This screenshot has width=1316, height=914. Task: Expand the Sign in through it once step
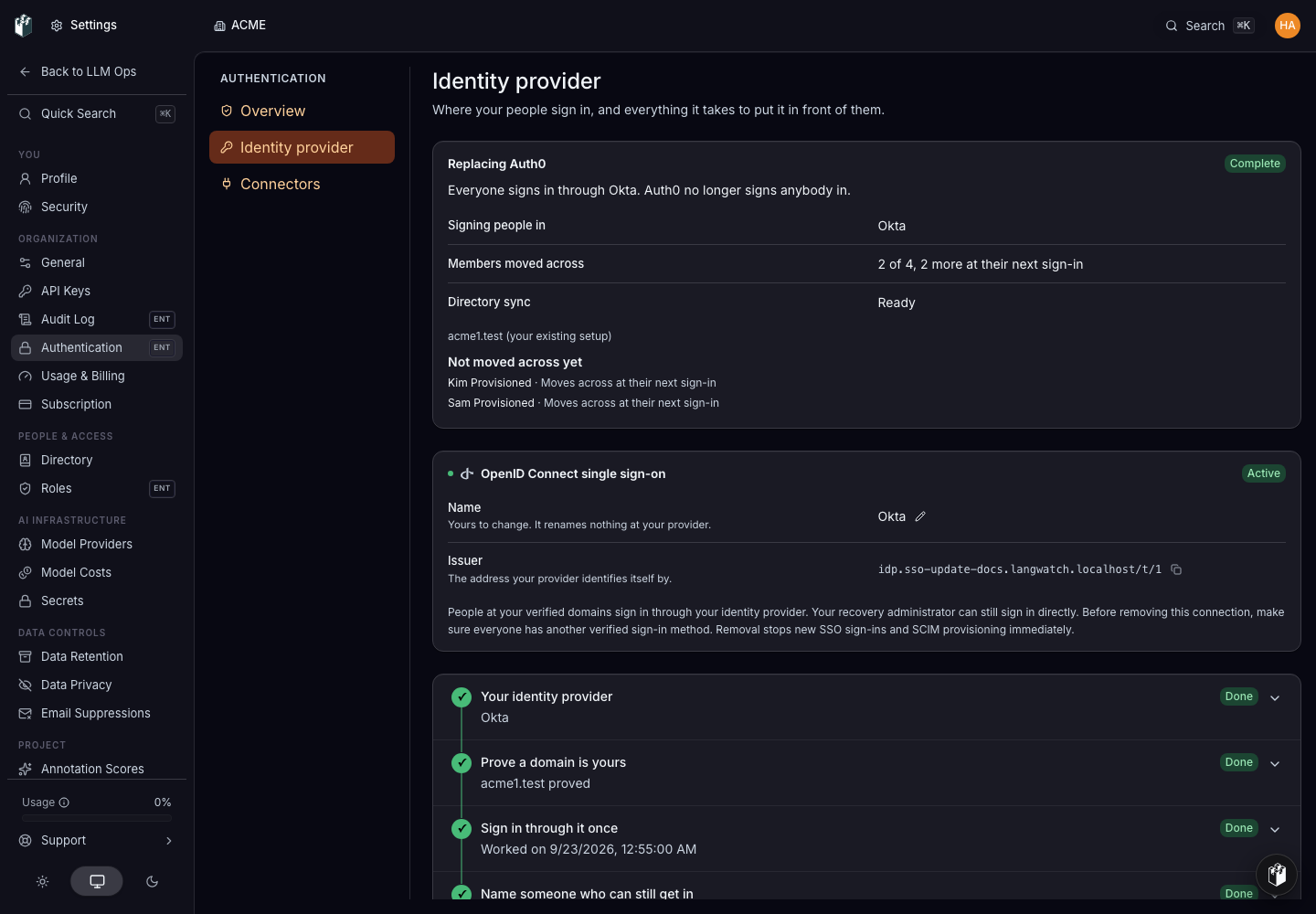pyautogui.click(x=1275, y=829)
